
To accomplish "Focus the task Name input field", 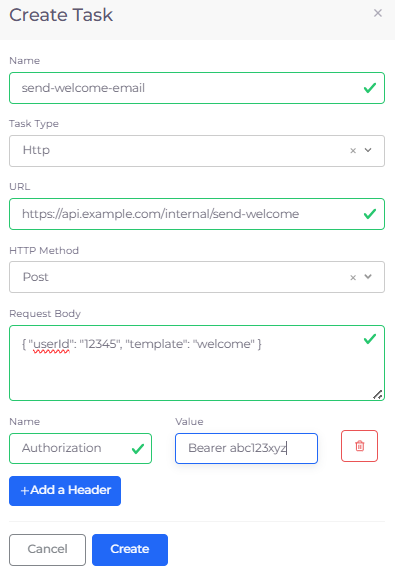I will [x=197, y=88].
